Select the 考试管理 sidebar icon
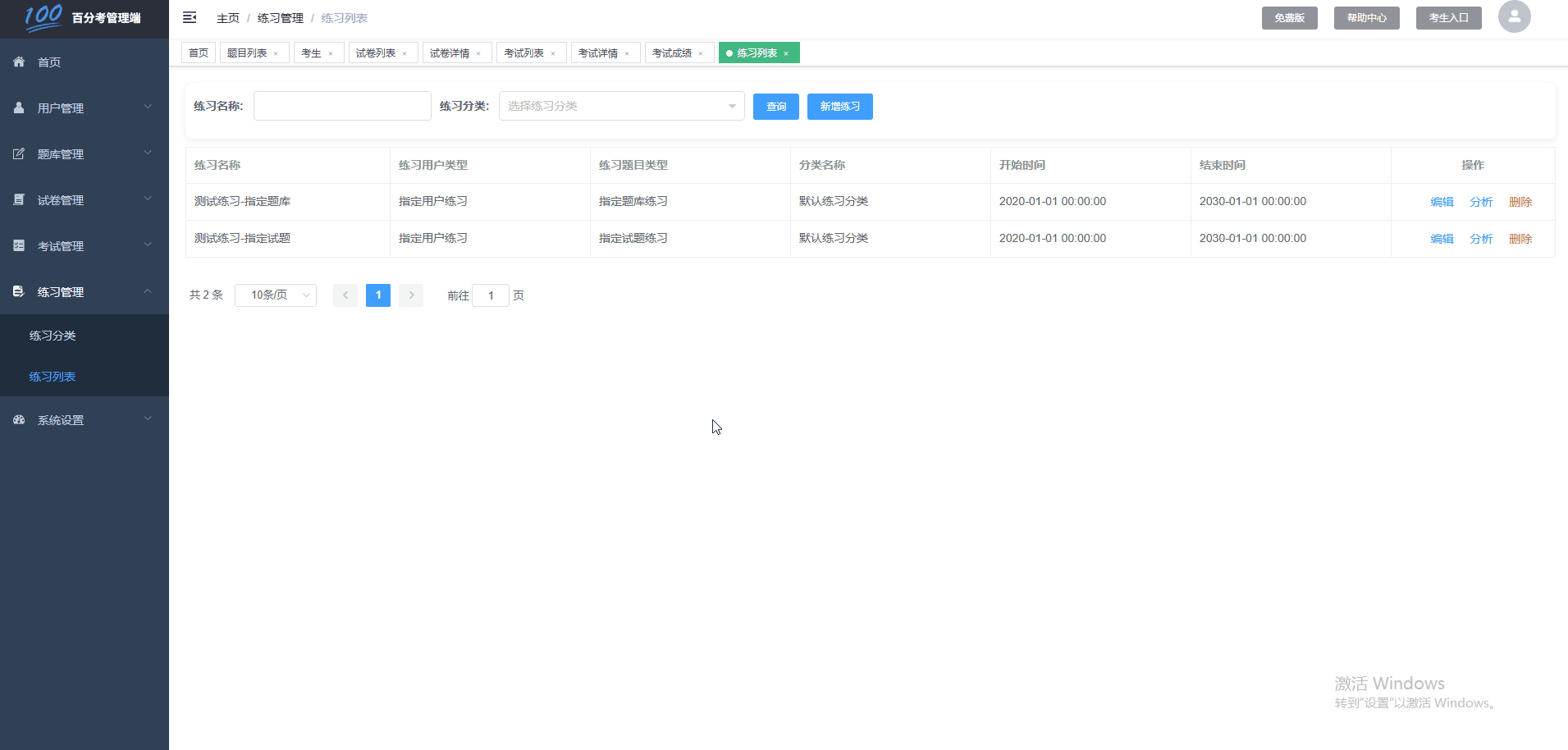This screenshot has width=1568, height=750. [x=18, y=245]
